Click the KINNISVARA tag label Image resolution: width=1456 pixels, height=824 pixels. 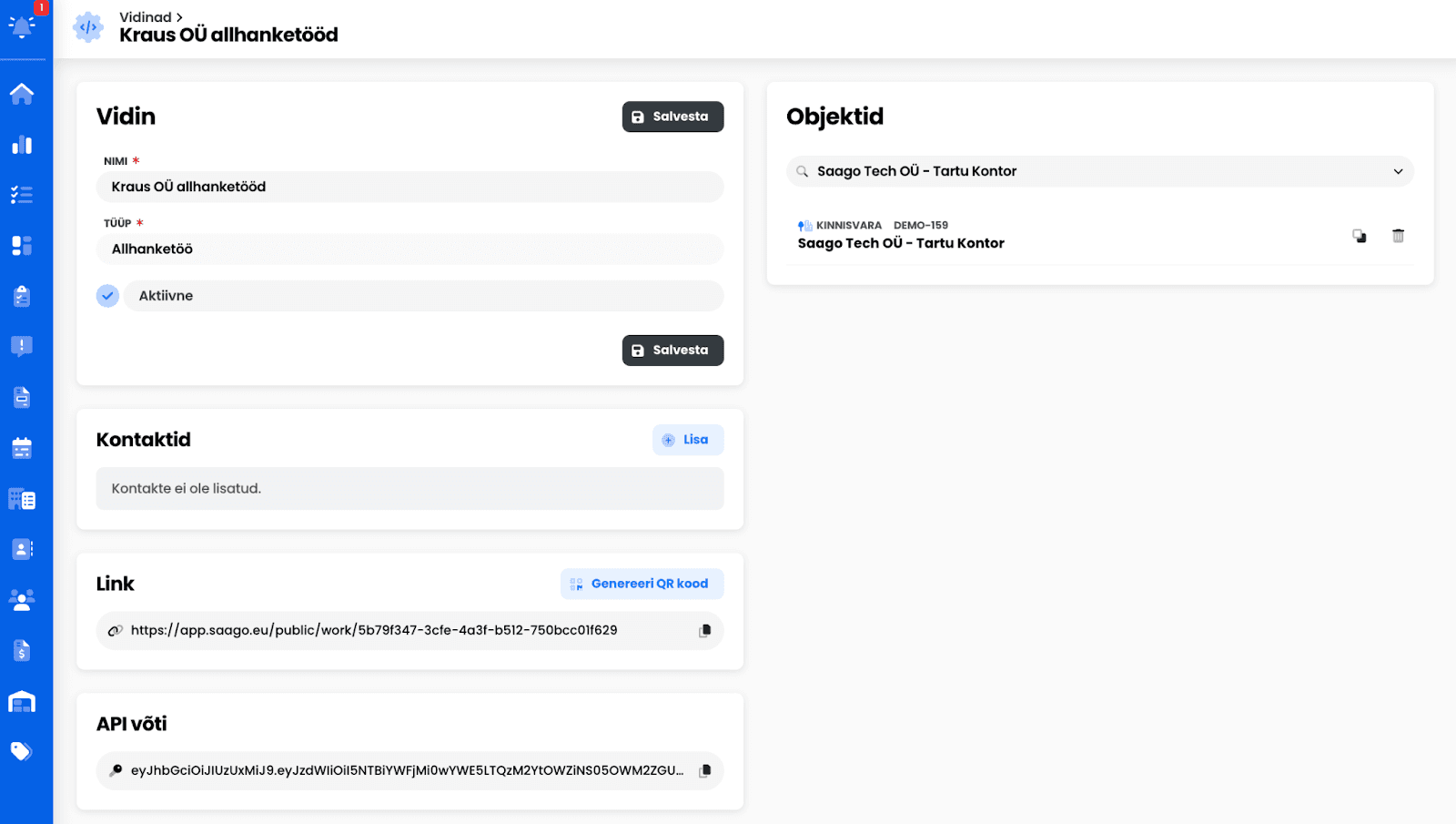[849, 226]
